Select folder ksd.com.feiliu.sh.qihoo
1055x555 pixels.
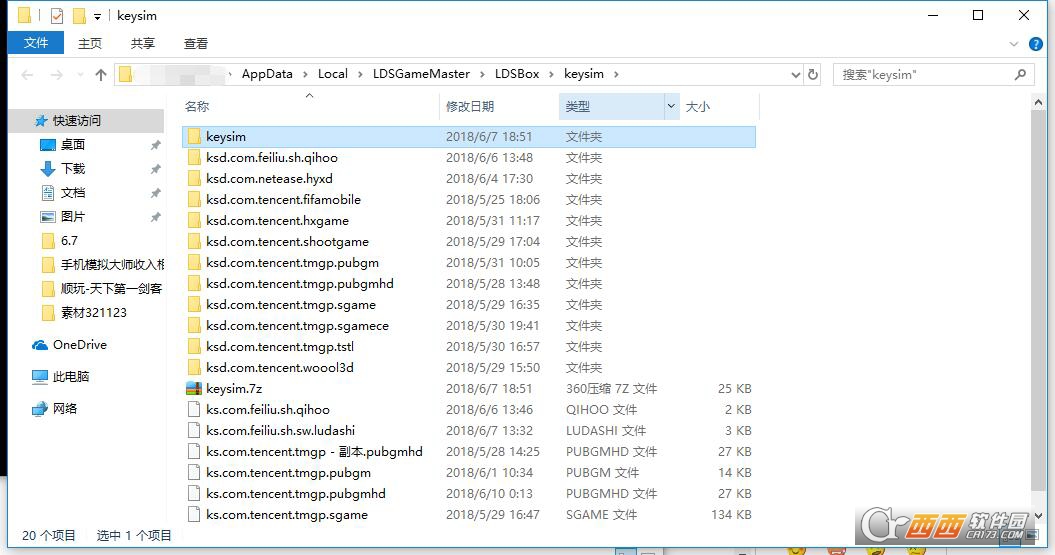tap(272, 157)
